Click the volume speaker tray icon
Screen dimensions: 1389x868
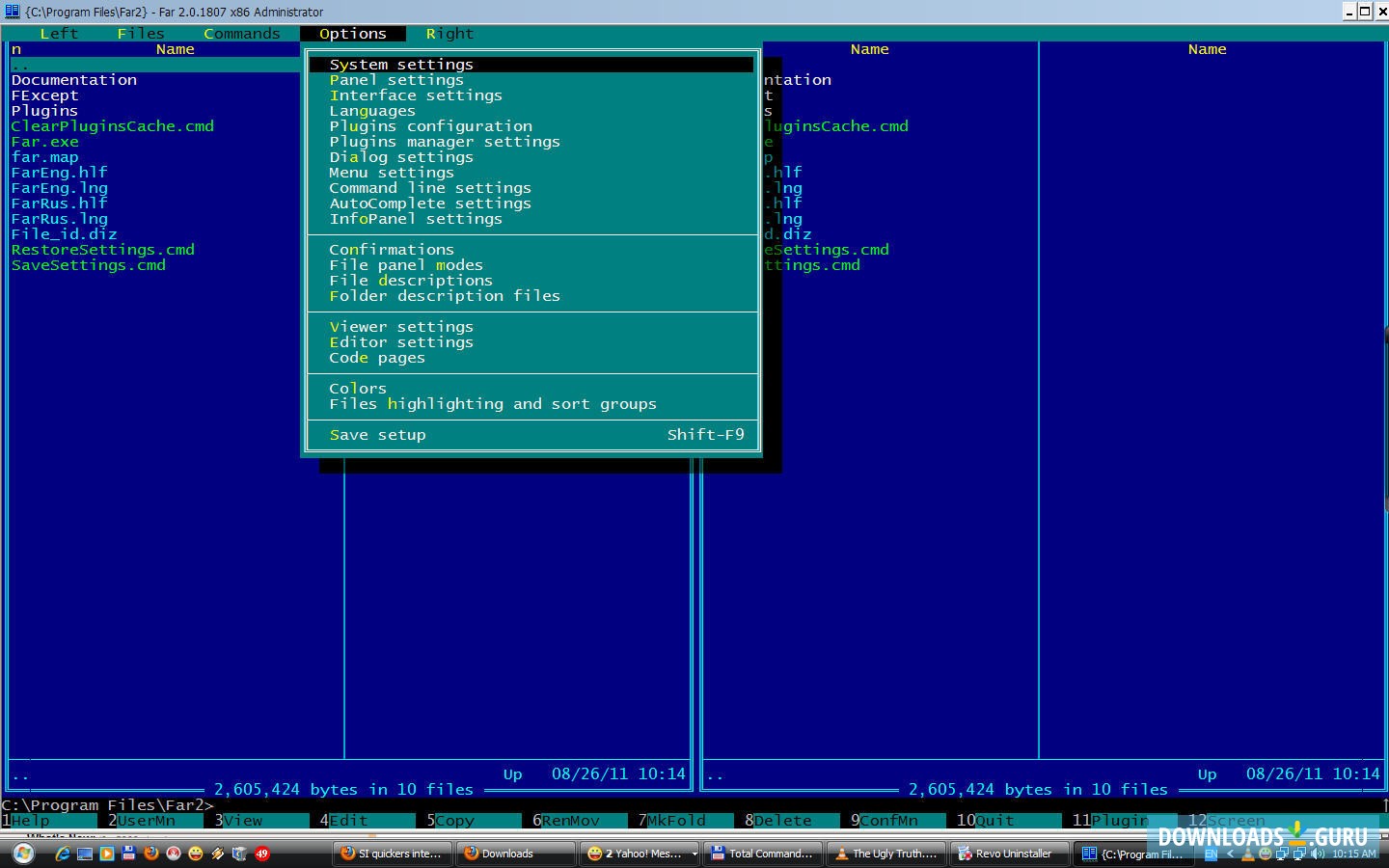point(1319,854)
